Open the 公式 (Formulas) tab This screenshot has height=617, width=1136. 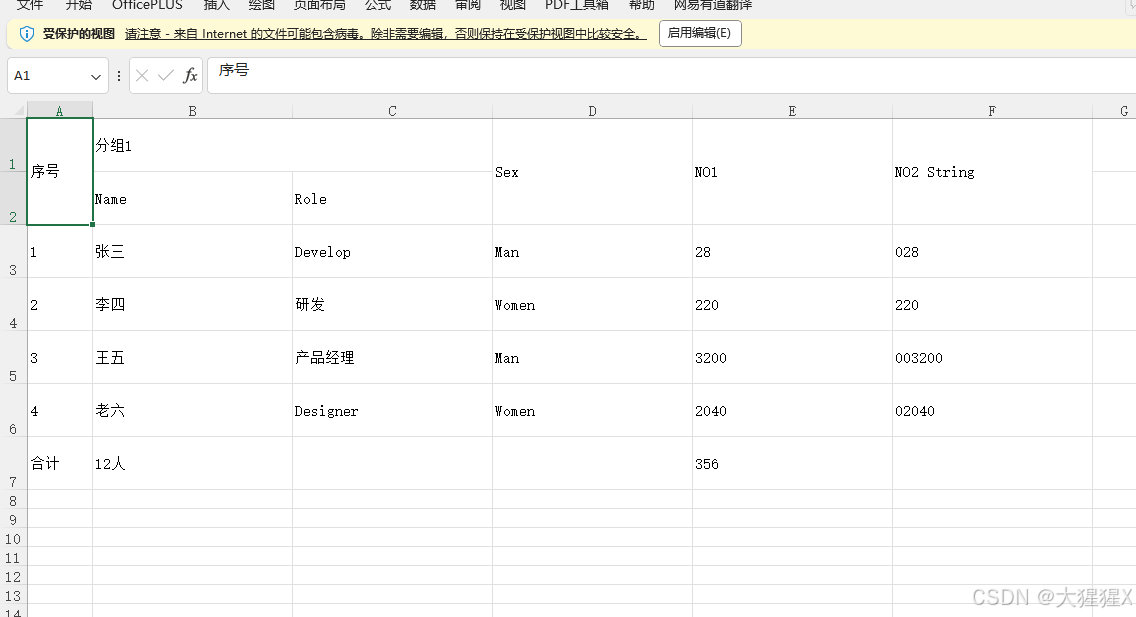(378, 5)
